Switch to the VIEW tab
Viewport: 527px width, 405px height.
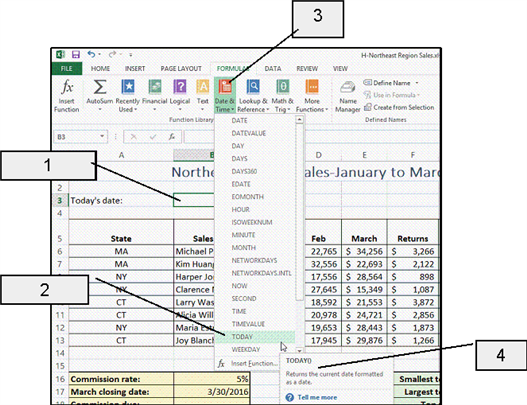point(340,69)
